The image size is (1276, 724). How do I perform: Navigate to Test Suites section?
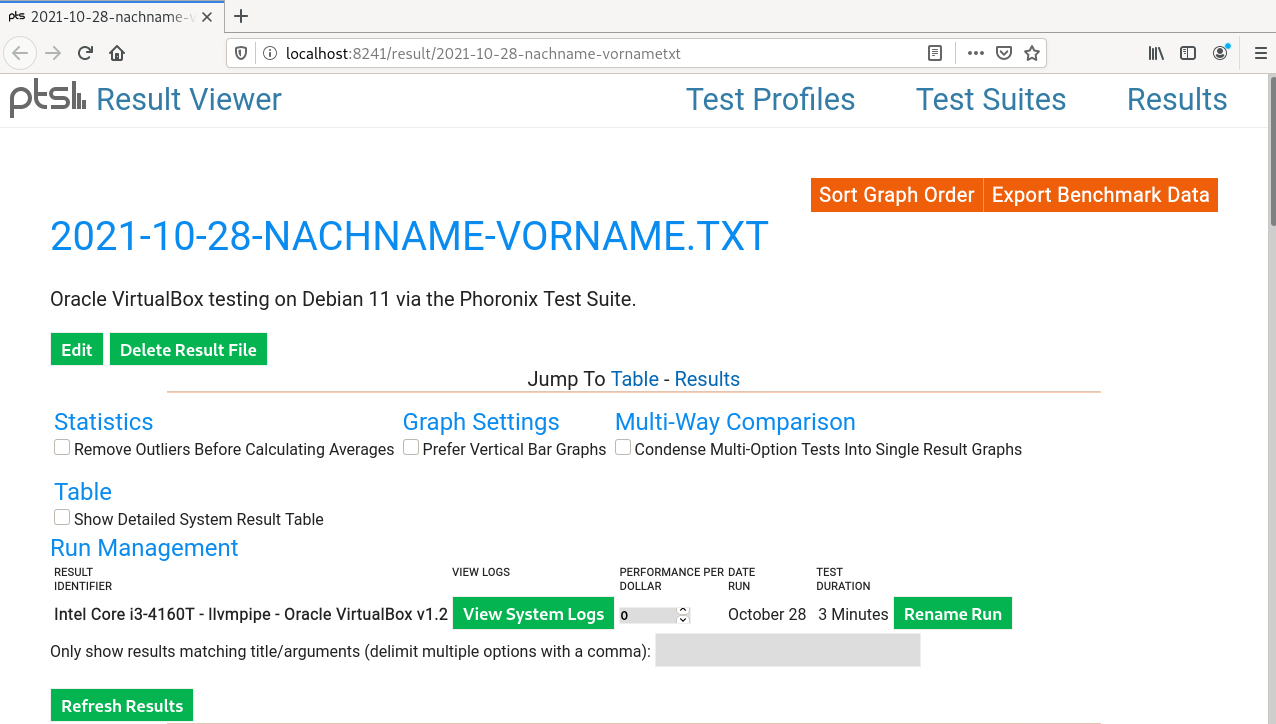(990, 100)
